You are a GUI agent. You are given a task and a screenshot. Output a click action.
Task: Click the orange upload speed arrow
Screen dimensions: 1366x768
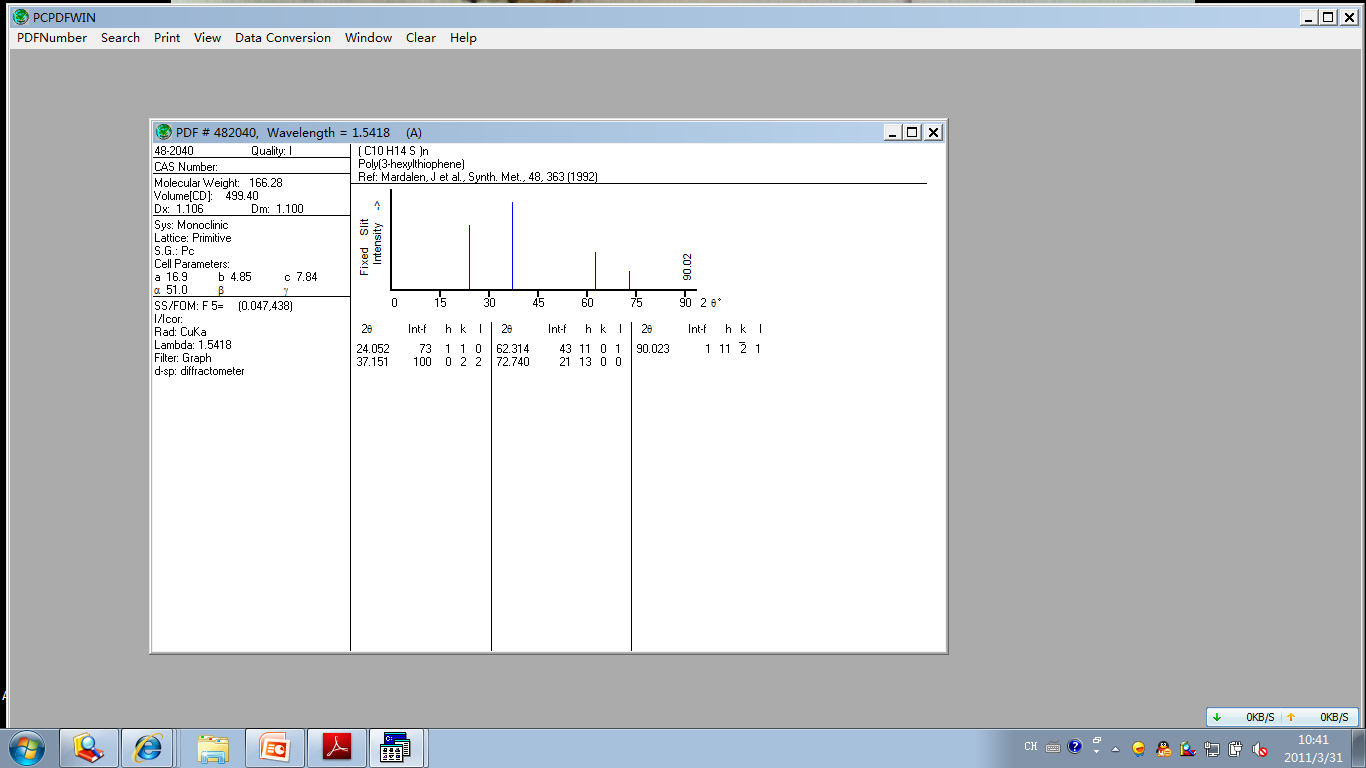1291,717
